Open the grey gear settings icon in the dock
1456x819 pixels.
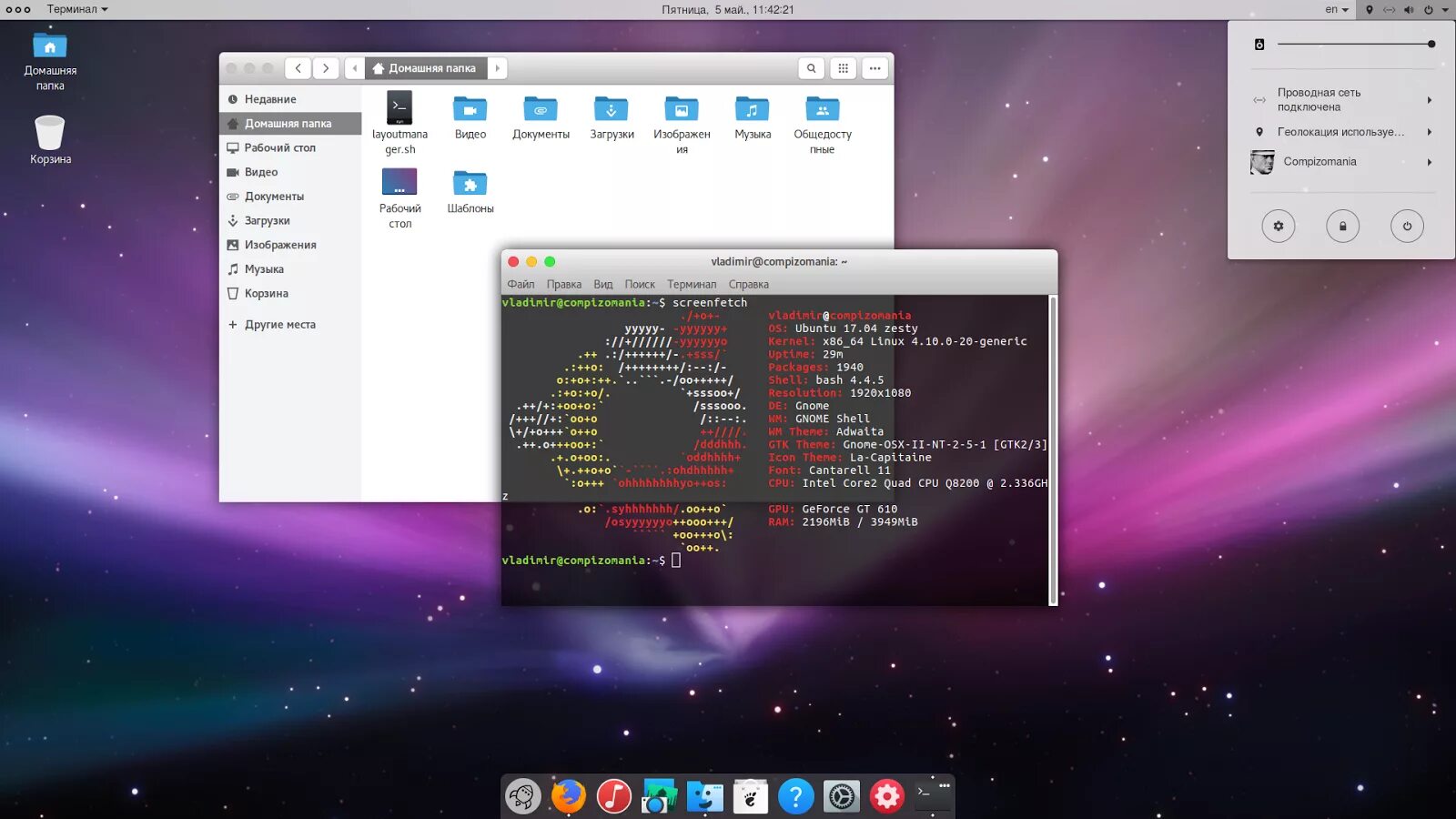[x=842, y=796]
